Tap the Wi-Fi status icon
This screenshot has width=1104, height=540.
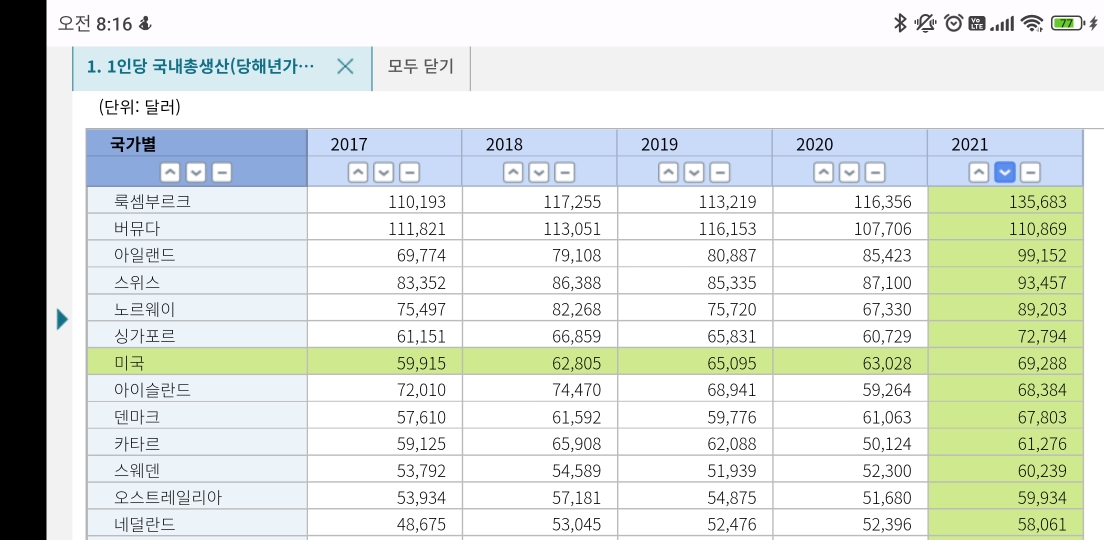pos(1032,23)
